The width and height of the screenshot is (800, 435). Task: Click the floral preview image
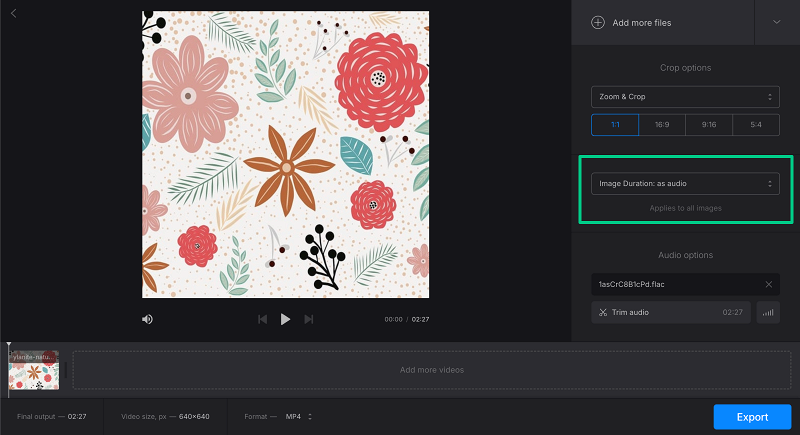tap(285, 155)
